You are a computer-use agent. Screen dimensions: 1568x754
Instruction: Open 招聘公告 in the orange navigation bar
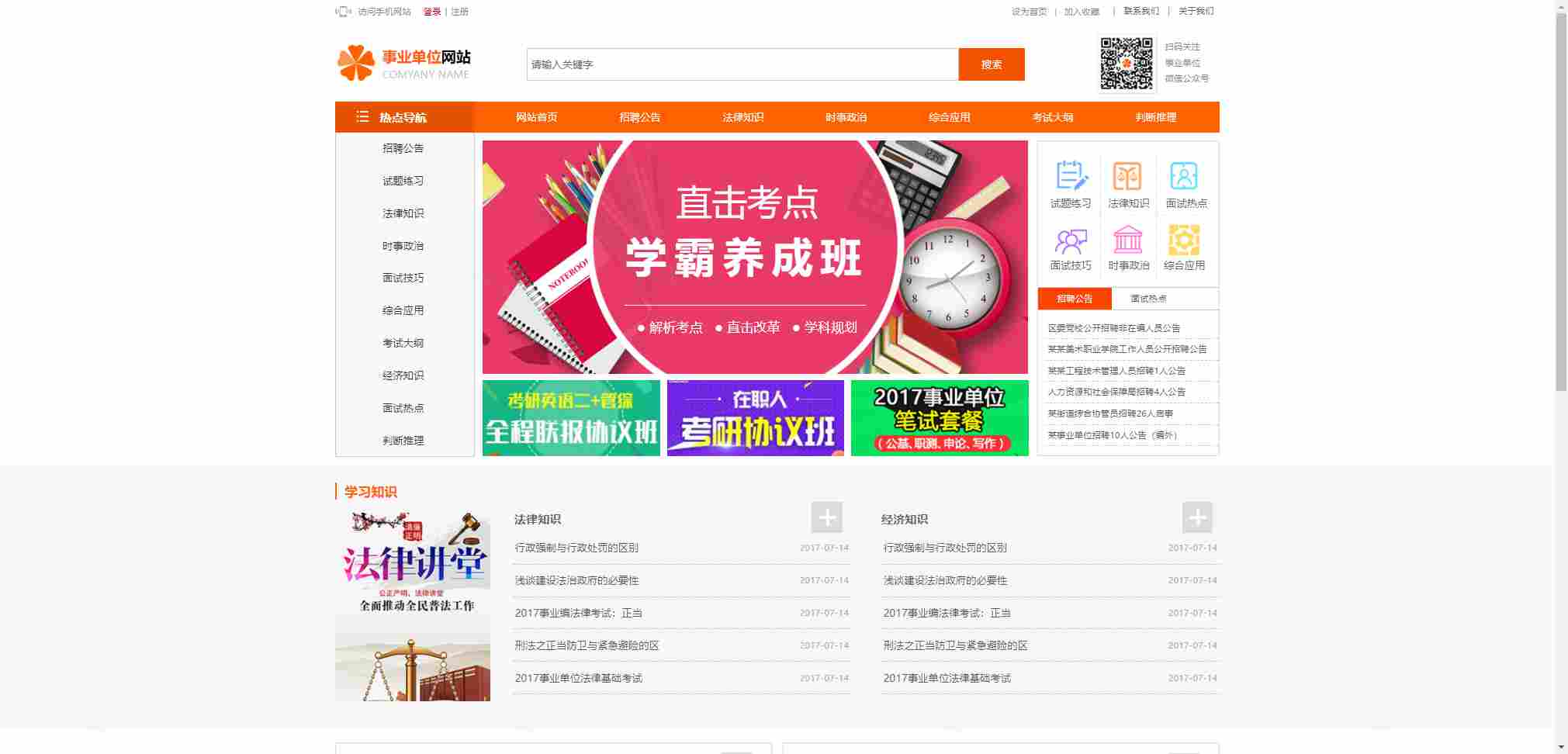[639, 117]
